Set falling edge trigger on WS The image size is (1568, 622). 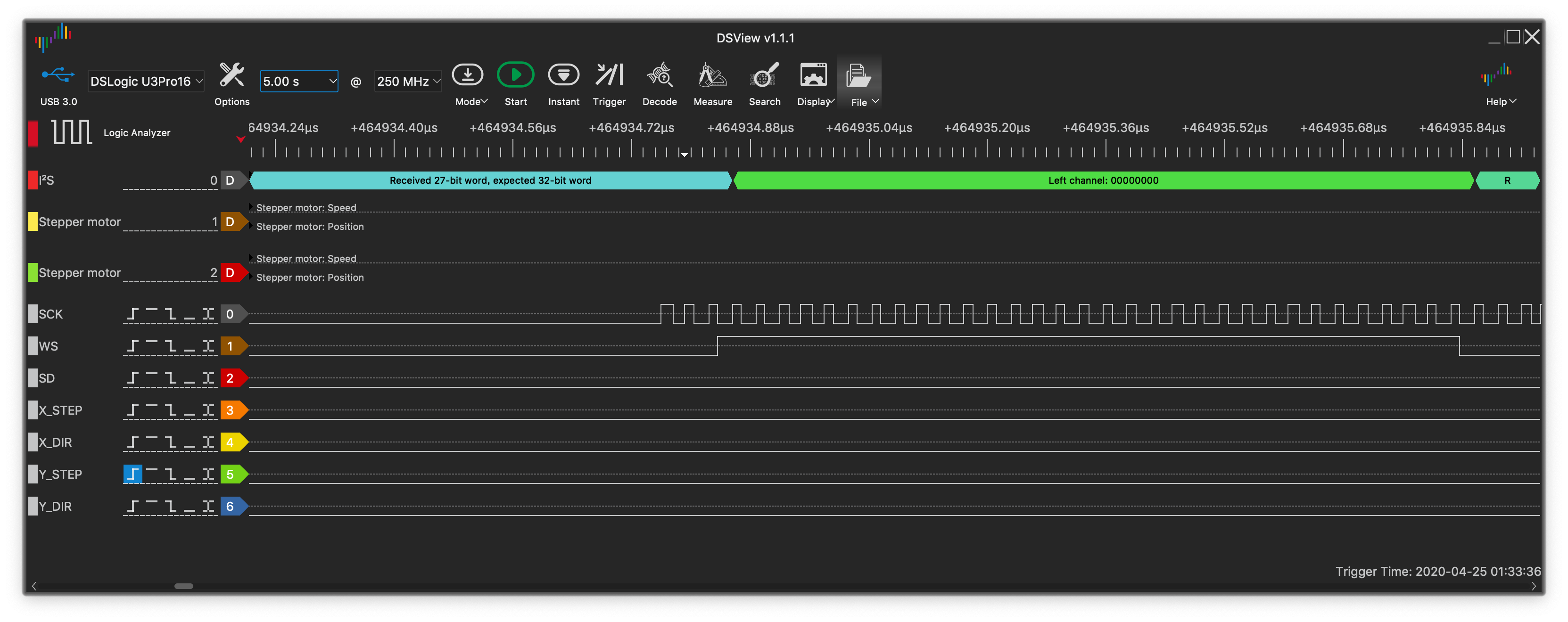tap(171, 346)
